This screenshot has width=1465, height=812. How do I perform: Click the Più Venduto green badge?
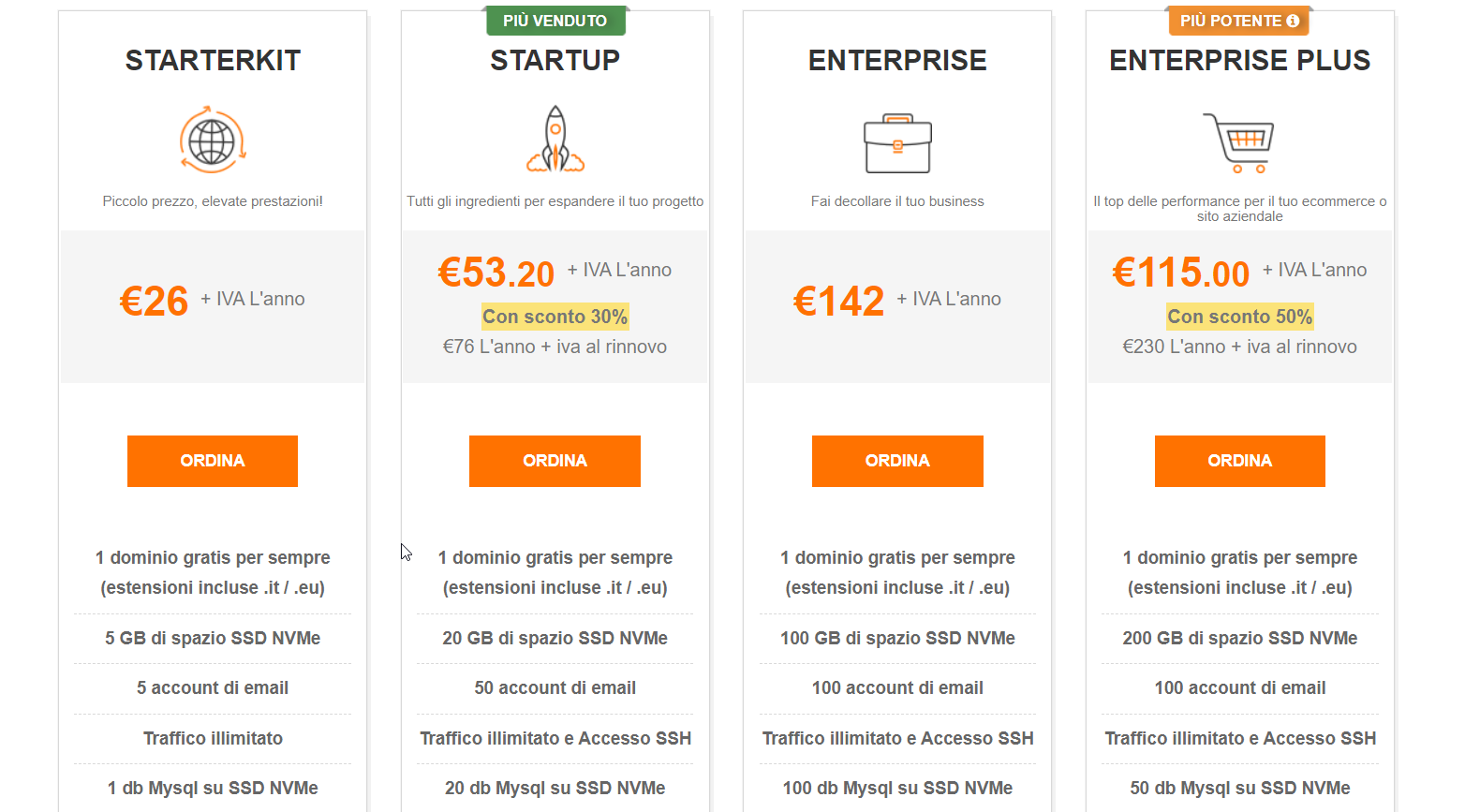point(555,21)
